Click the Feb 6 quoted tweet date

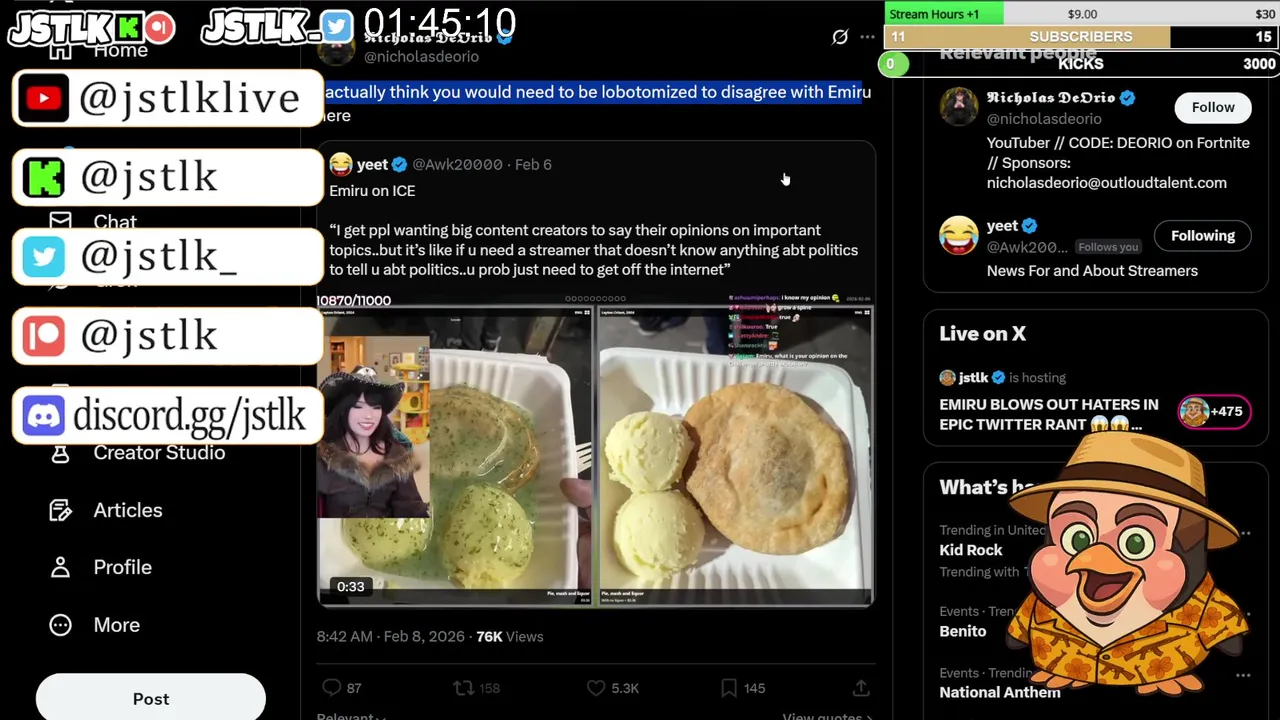click(x=533, y=164)
